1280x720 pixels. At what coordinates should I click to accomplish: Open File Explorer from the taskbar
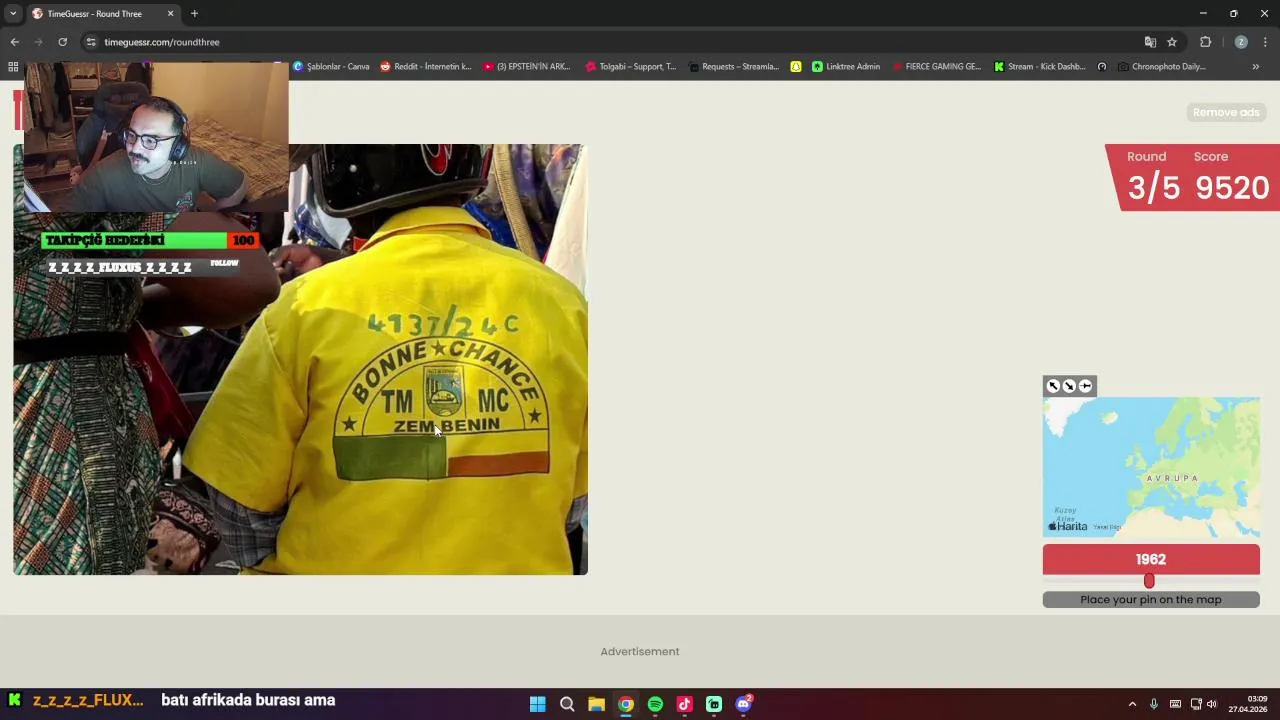pyautogui.click(x=596, y=704)
